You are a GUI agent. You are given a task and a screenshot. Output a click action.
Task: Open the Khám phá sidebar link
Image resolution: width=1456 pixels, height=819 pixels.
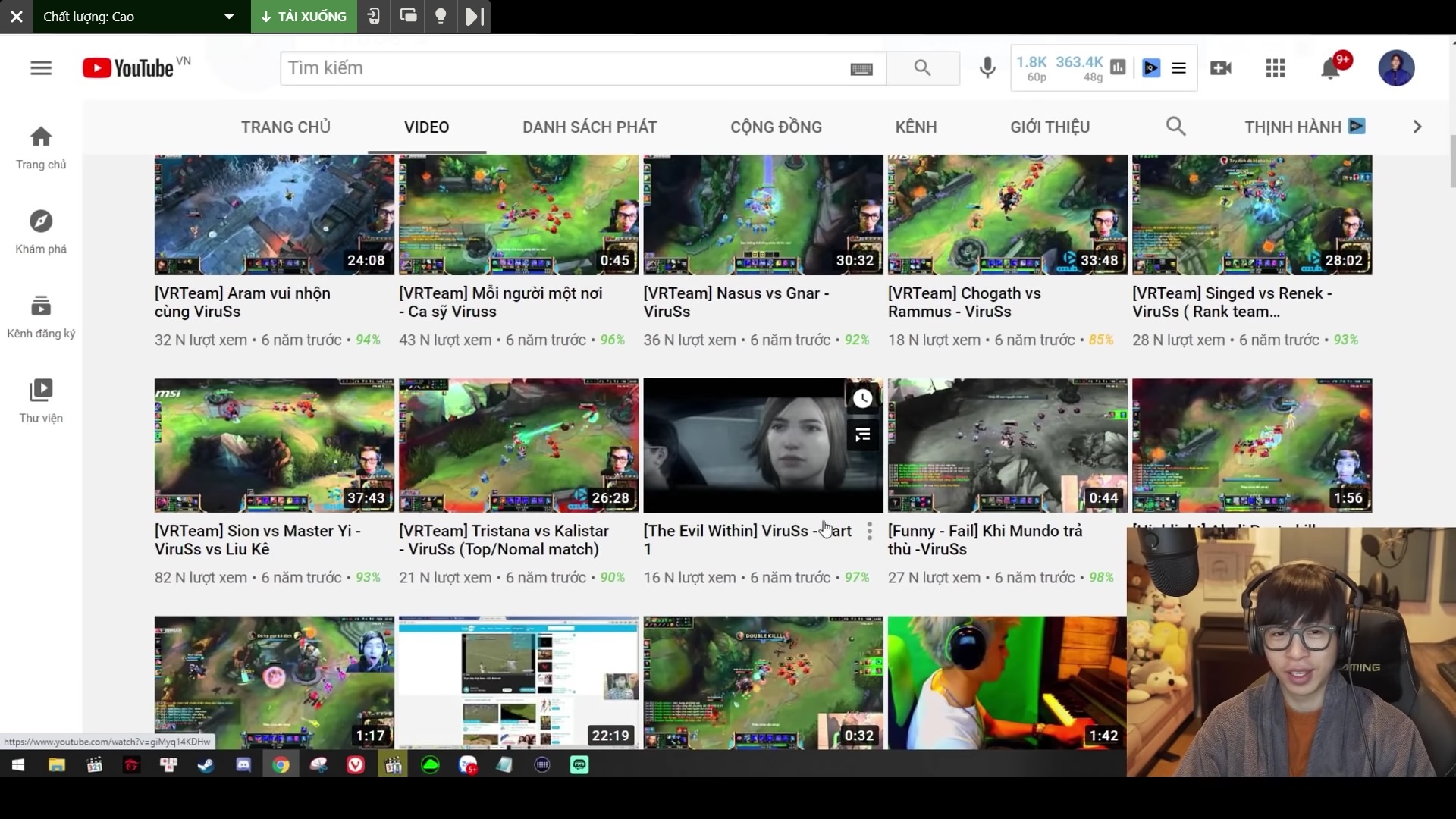pyautogui.click(x=41, y=227)
